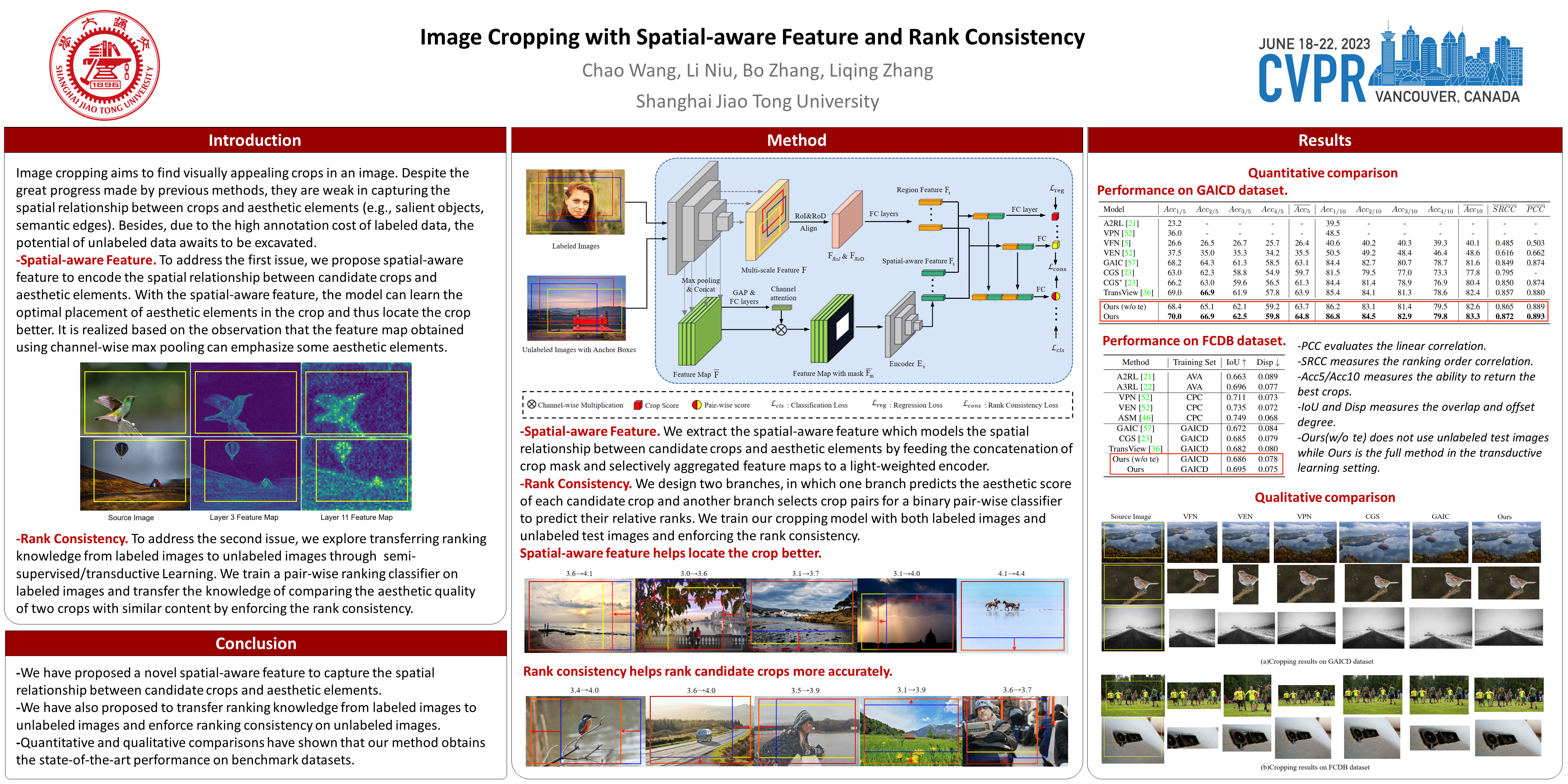Select the Introduction section header
The height and width of the screenshot is (784, 1568).
pyautogui.click(x=255, y=140)
